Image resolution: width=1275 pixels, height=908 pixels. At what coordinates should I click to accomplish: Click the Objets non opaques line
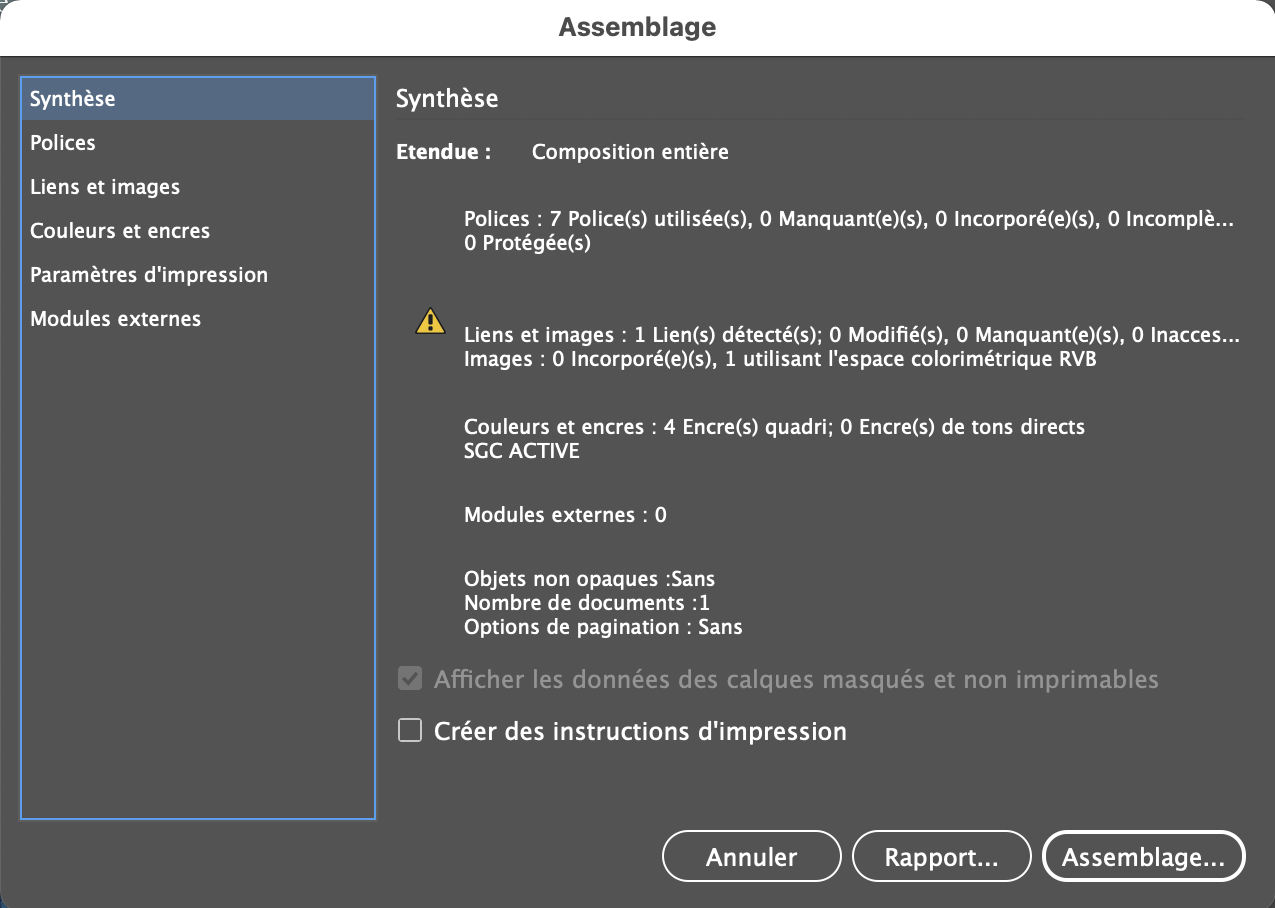click(589, 579)
